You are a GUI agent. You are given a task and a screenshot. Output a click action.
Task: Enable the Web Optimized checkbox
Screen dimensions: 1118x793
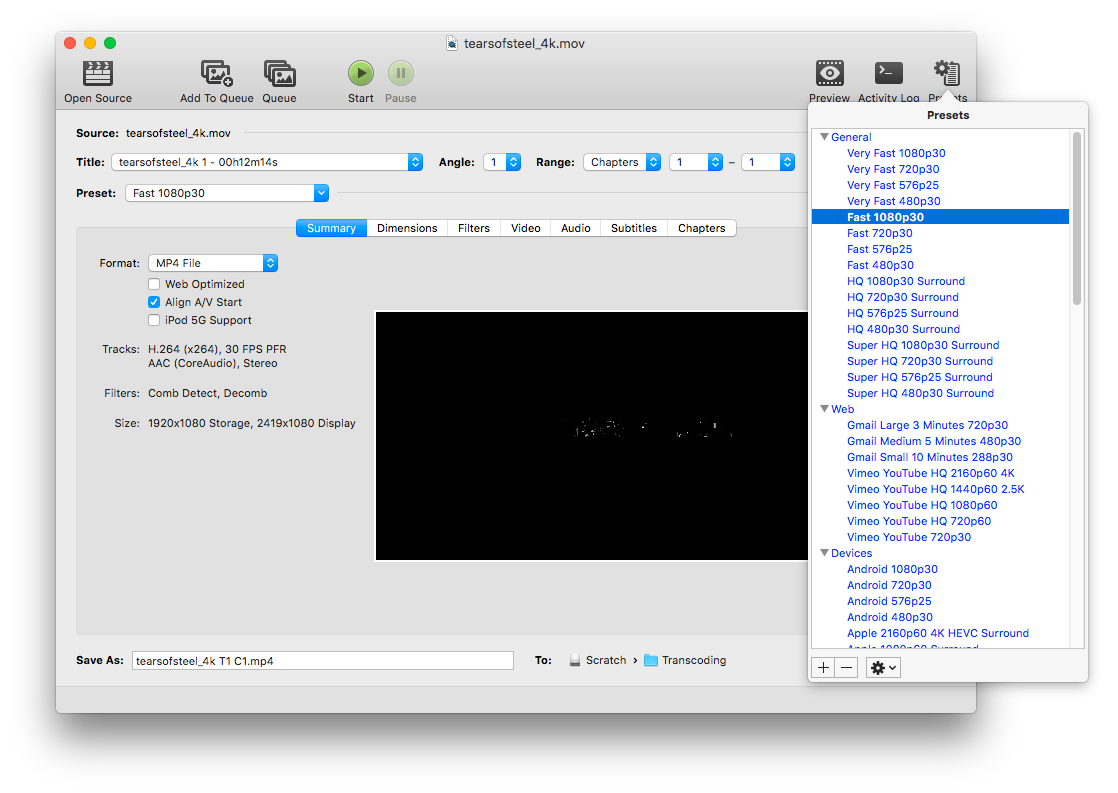tap(154, 284)
